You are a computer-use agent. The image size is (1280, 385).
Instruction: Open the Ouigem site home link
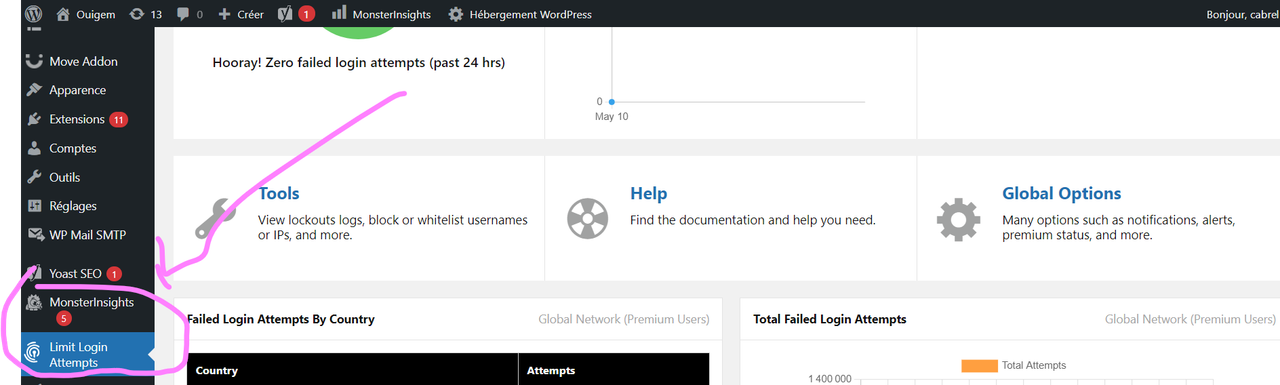(x=86, y=14)
